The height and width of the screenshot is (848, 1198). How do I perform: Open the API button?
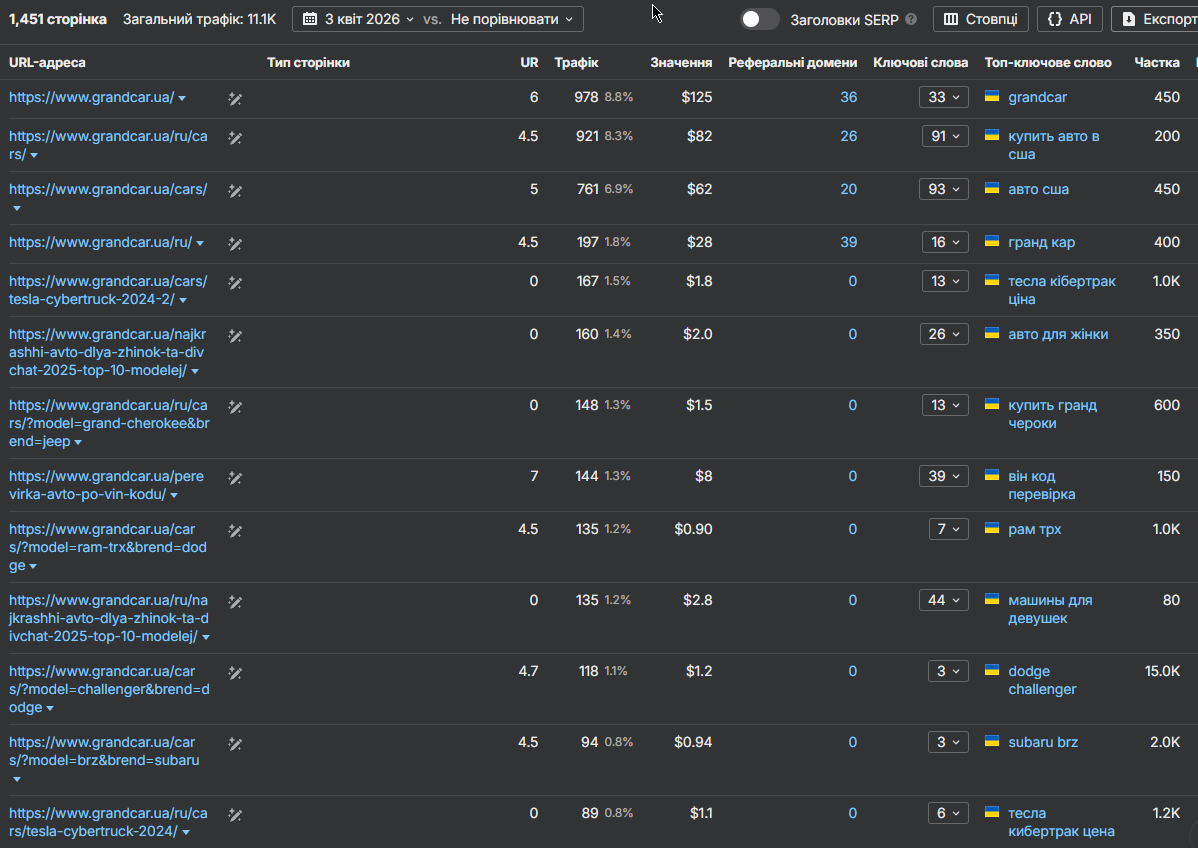(x=1070, y=19)
